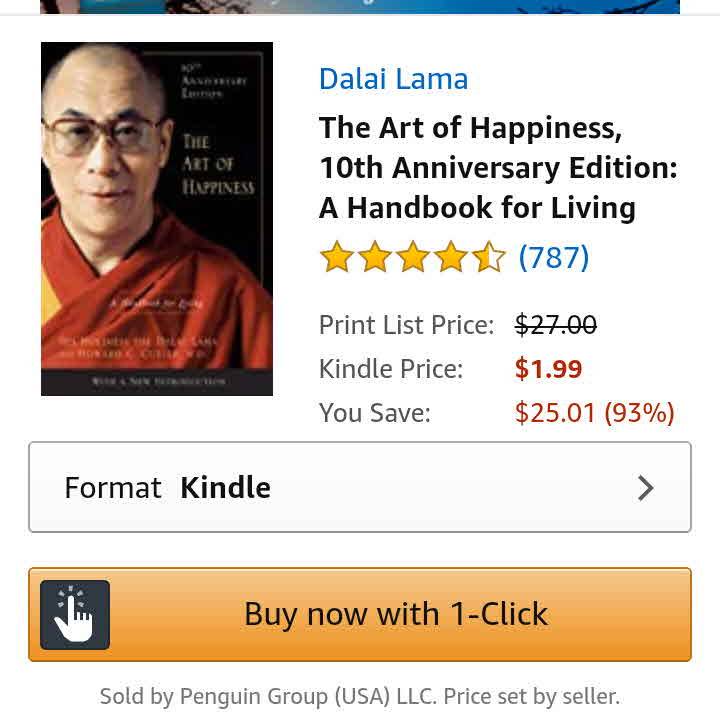Click the half-filled fifth rating star

(489, 256)
